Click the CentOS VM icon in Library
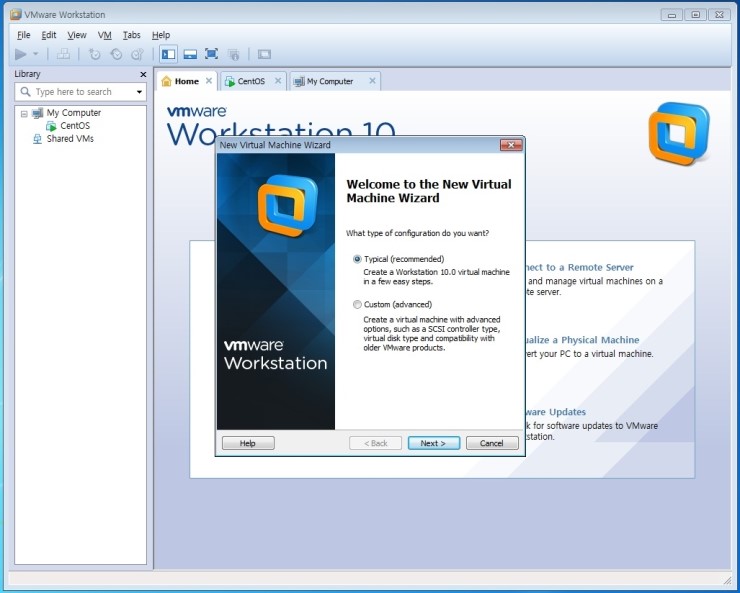Viewport: 740px width, 593px height. click(x=51, y=126)
